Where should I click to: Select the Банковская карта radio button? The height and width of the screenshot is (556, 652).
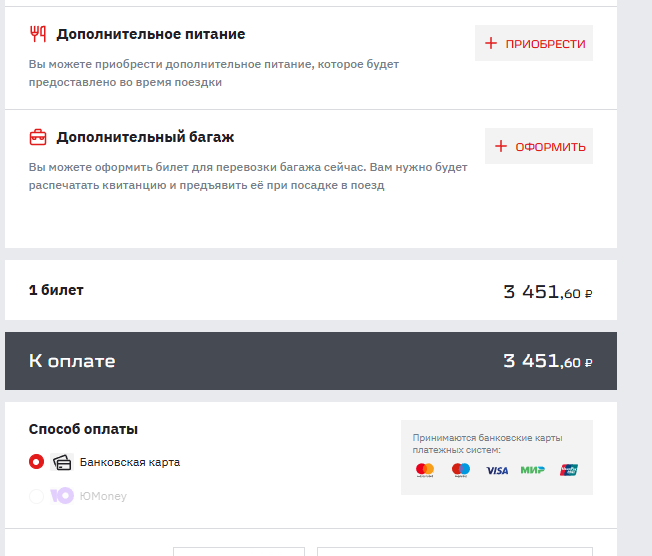pyautogui.click(x=37, y=462)
